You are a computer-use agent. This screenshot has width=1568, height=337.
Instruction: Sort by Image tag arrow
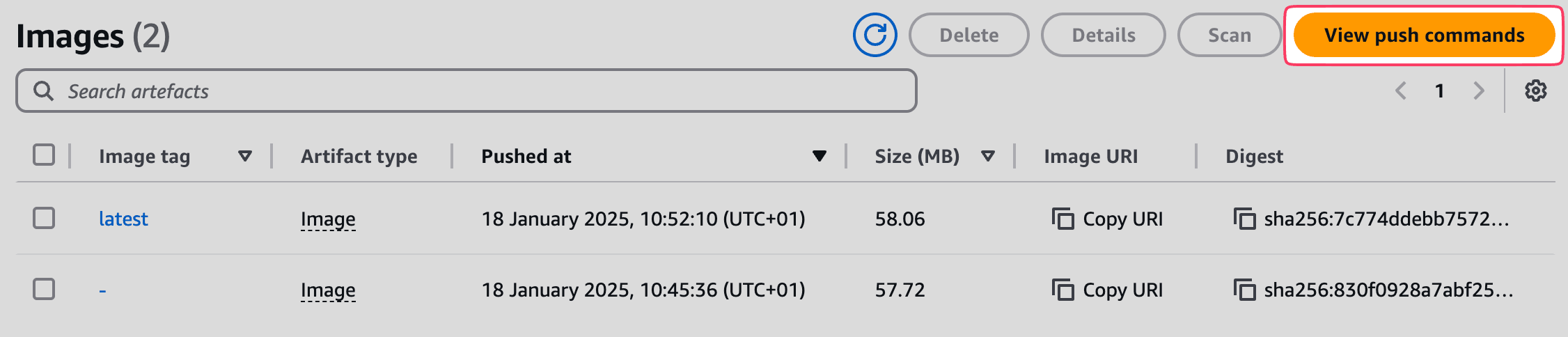click(x=245, y=156)
